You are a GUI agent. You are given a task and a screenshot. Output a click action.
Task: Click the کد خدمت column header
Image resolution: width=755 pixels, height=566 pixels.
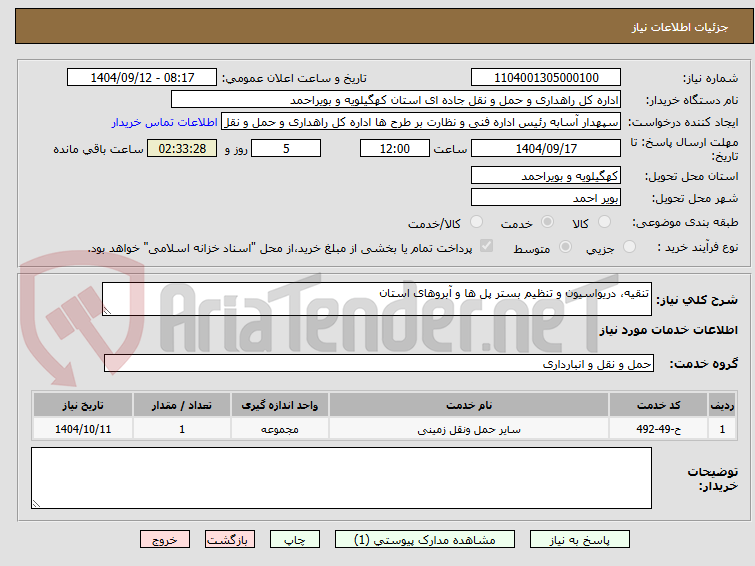[x=658, y=405]
